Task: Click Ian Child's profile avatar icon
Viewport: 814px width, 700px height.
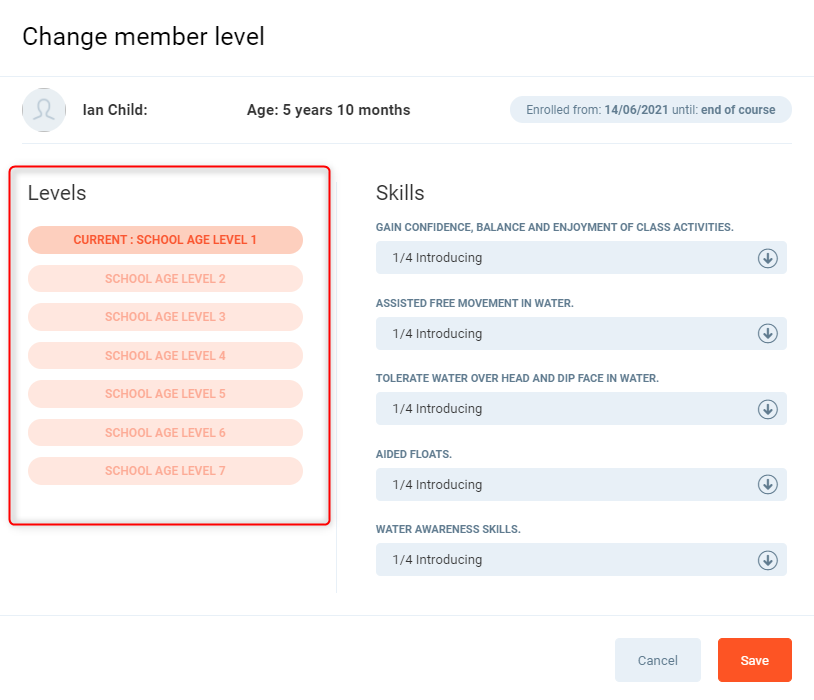Action: [x=44, y=110]
